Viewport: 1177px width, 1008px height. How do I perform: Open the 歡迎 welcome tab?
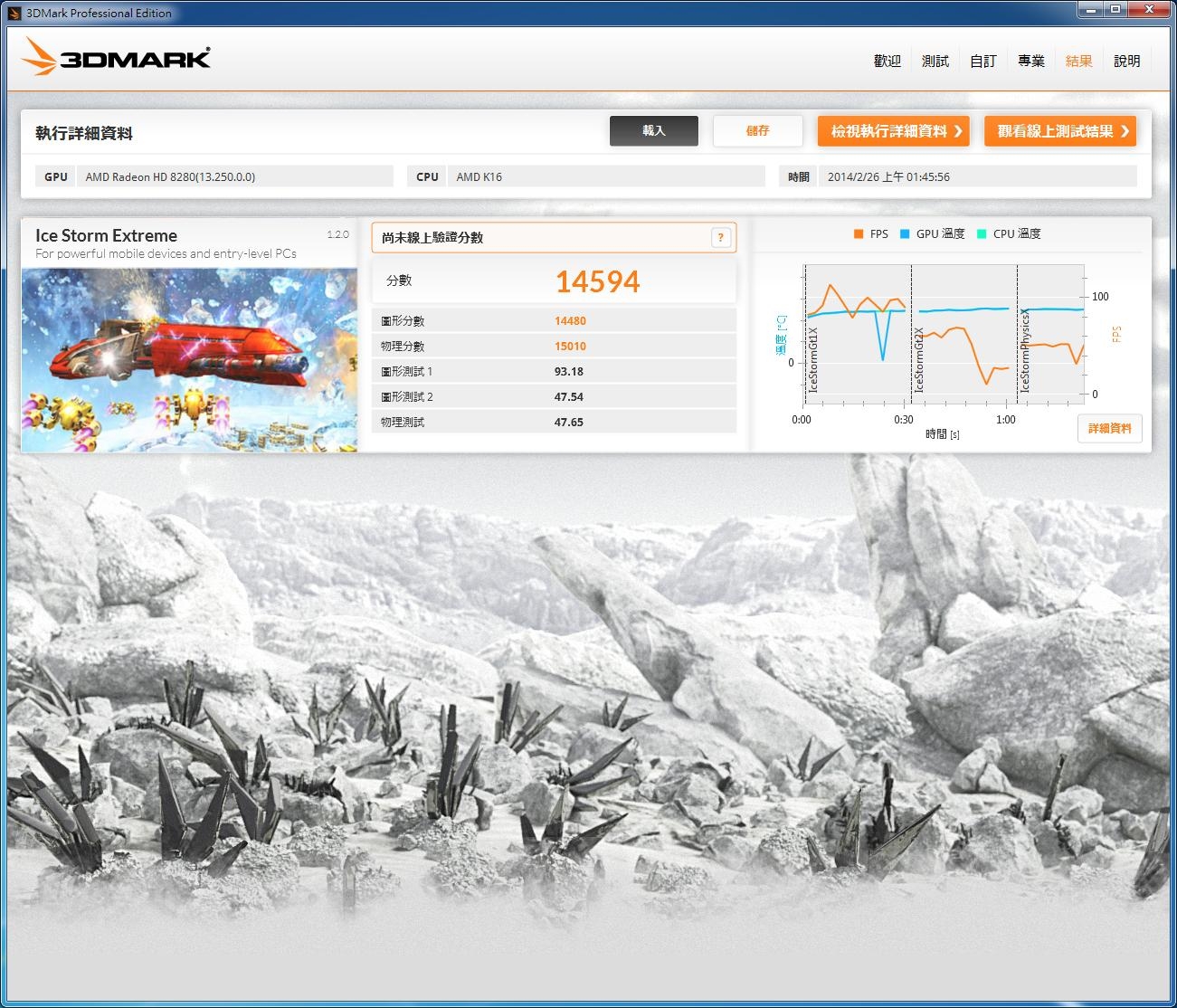pos(887,61)
